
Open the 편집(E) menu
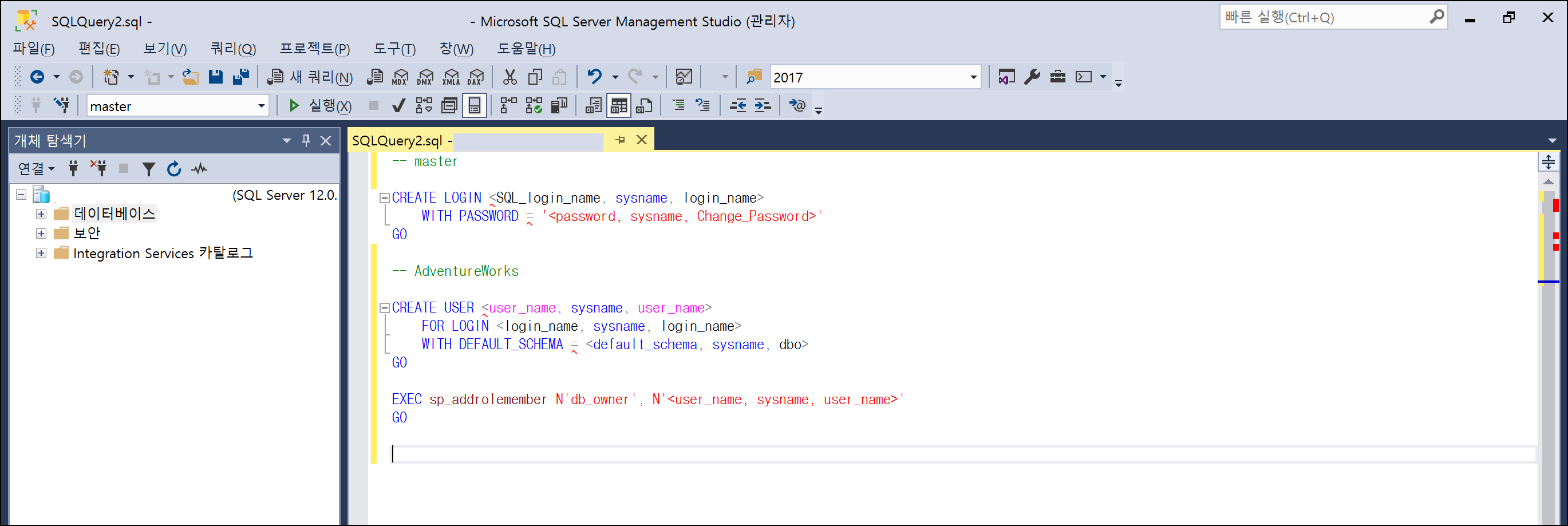click(98, 49)
